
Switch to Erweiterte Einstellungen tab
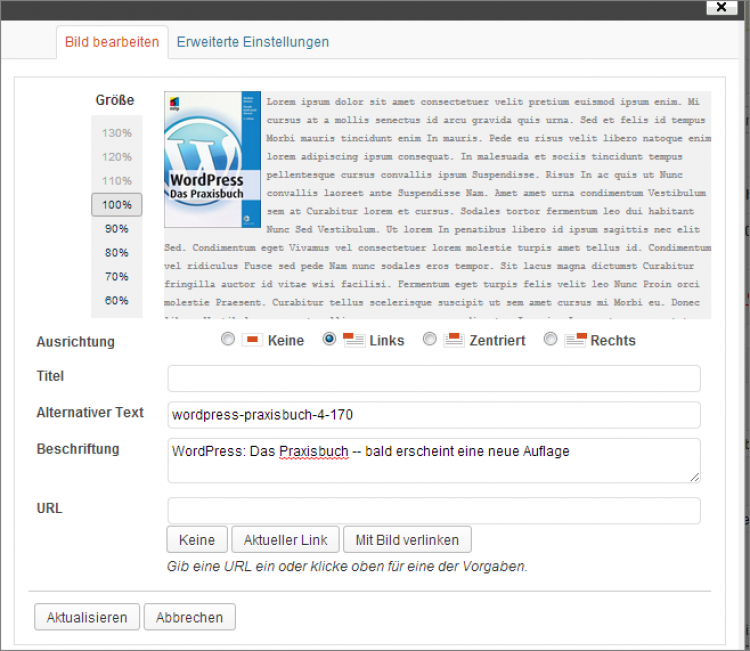click(252, 42)
